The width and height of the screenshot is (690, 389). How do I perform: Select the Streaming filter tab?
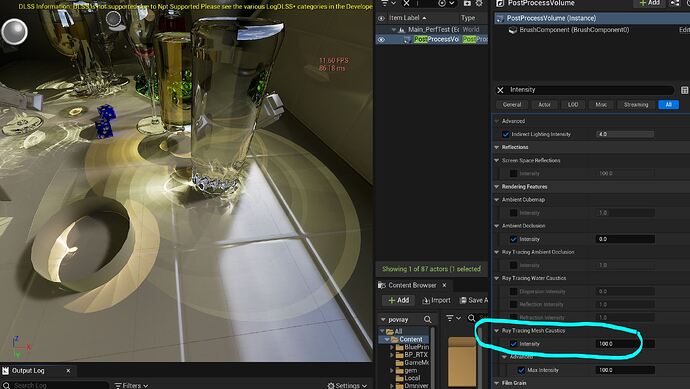pyautogui.click(x=636, y=105)
